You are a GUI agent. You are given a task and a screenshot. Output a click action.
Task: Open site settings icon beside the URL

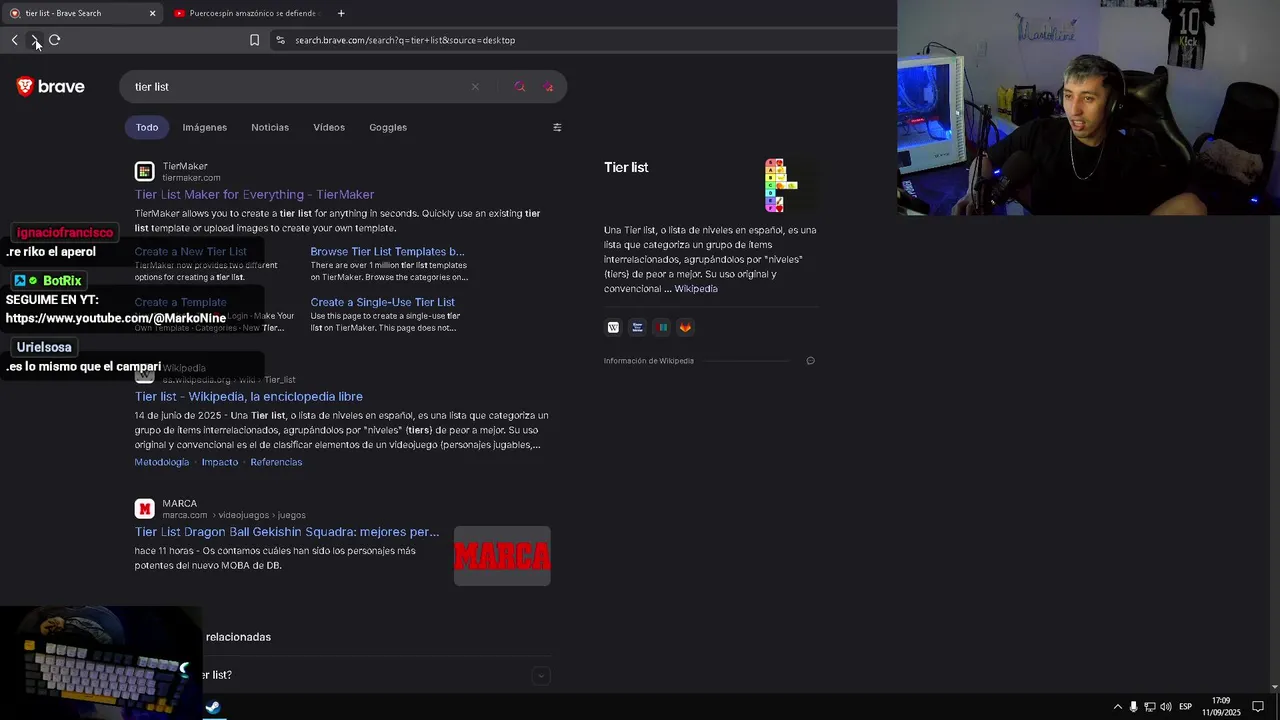coord(280,40)
